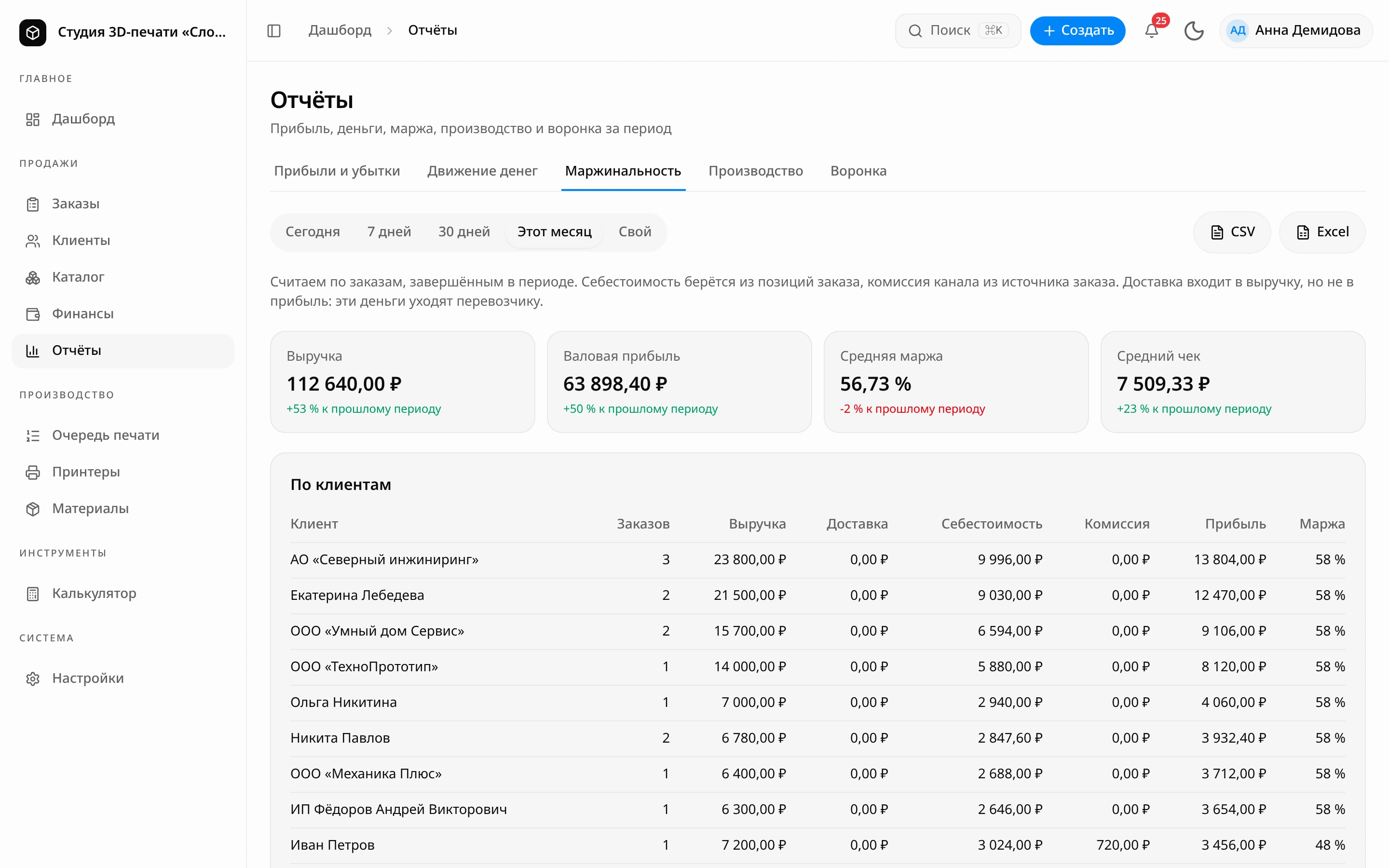Open Анна Демидова profile menu
Viewport: 1389px width, 868px height.
click(x=1295, y=30)
